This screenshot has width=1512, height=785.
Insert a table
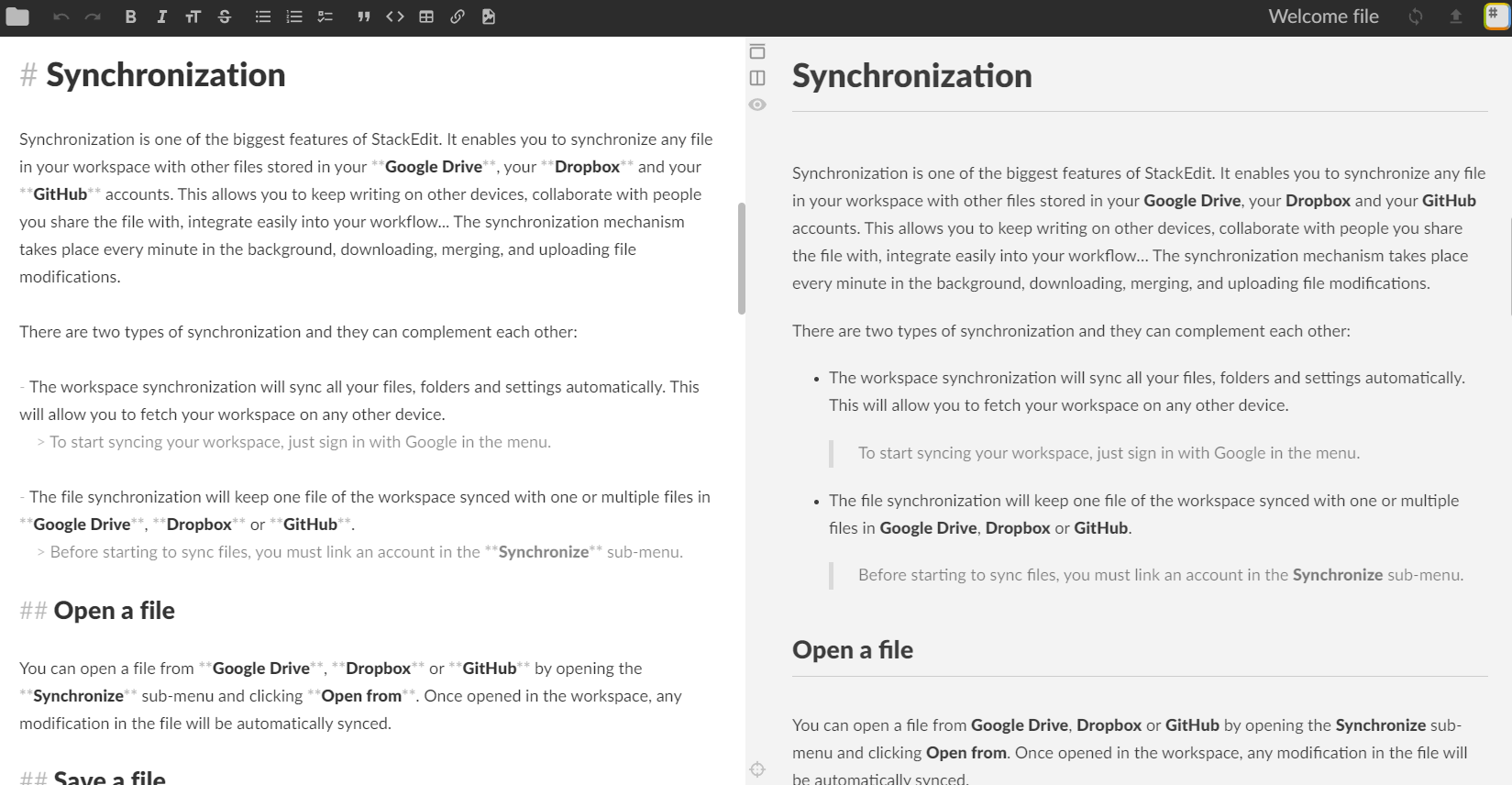(x=426, y=17)
